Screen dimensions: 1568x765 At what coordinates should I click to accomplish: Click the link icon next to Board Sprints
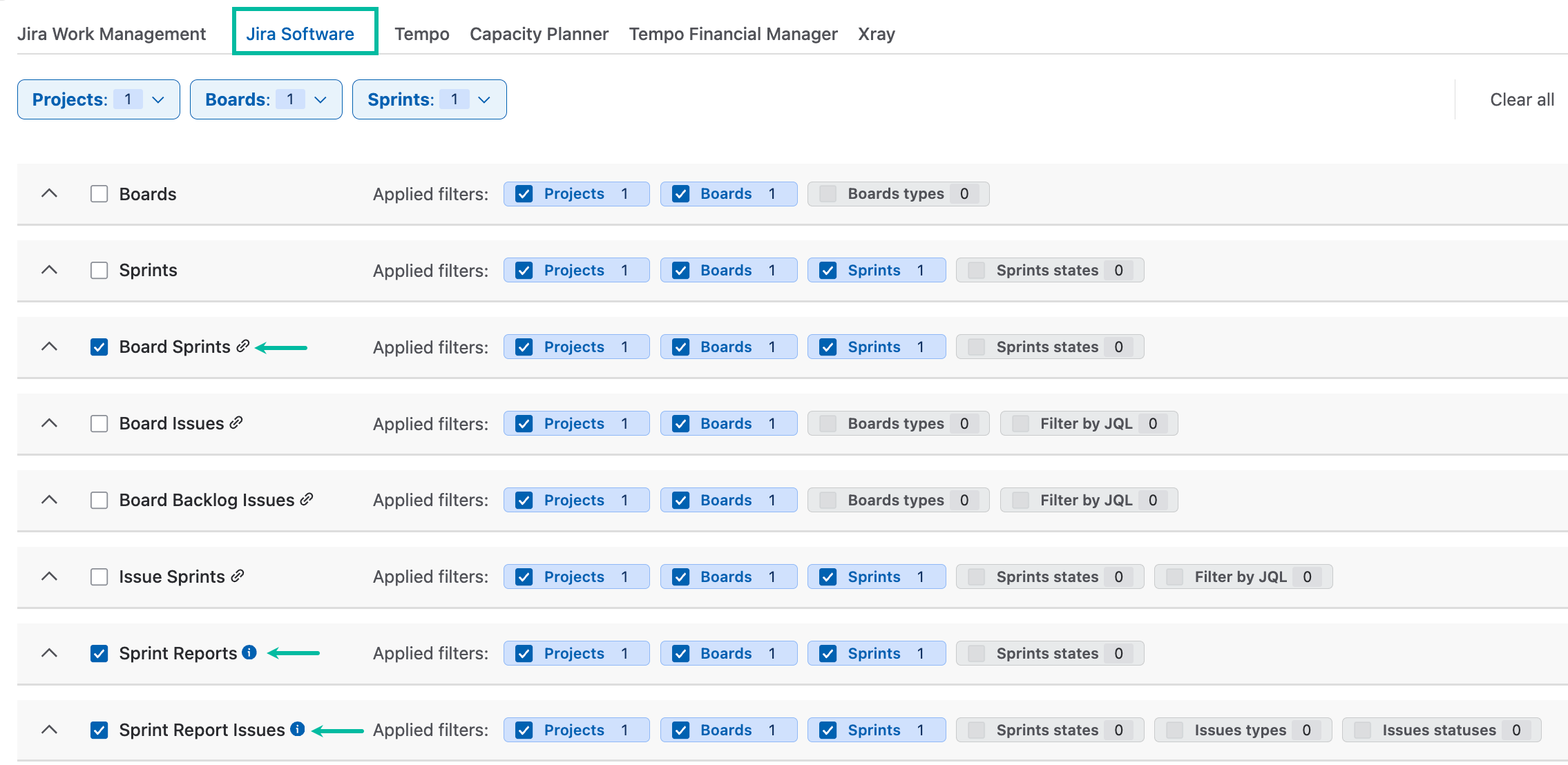pyautogui.click(x=242, y=346)
